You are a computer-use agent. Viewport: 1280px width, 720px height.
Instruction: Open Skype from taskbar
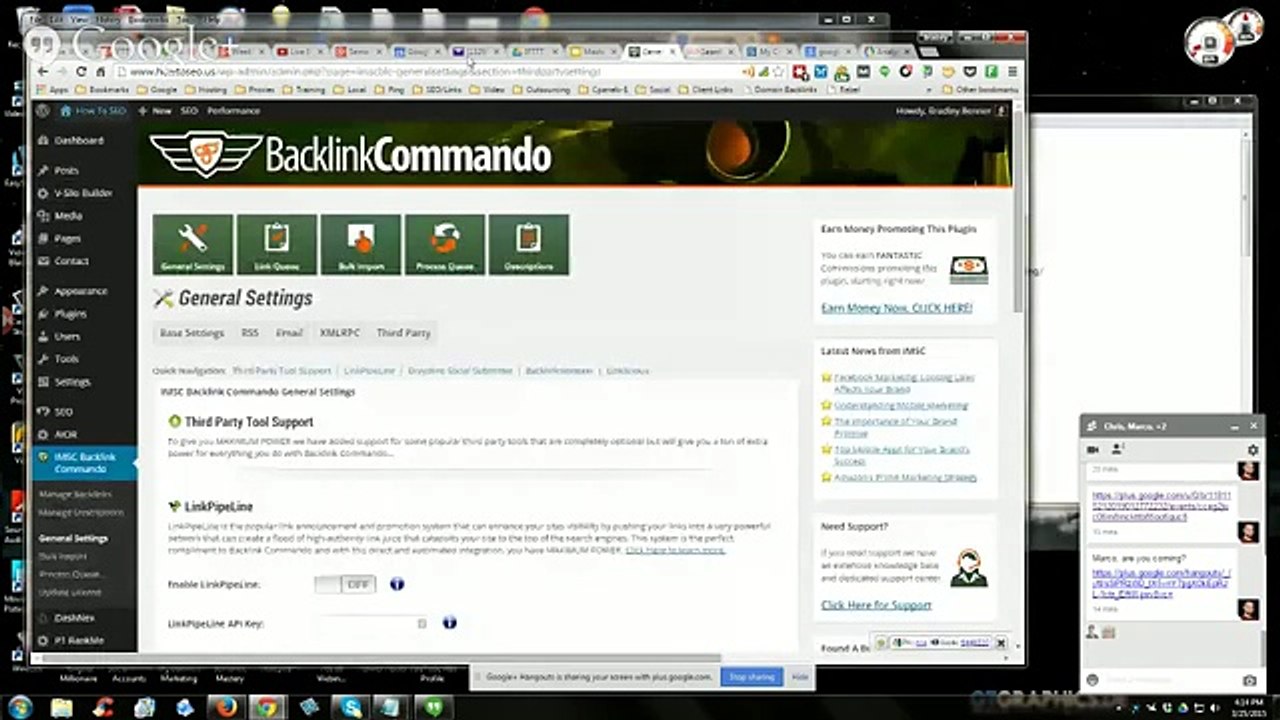tap(352, 707)
